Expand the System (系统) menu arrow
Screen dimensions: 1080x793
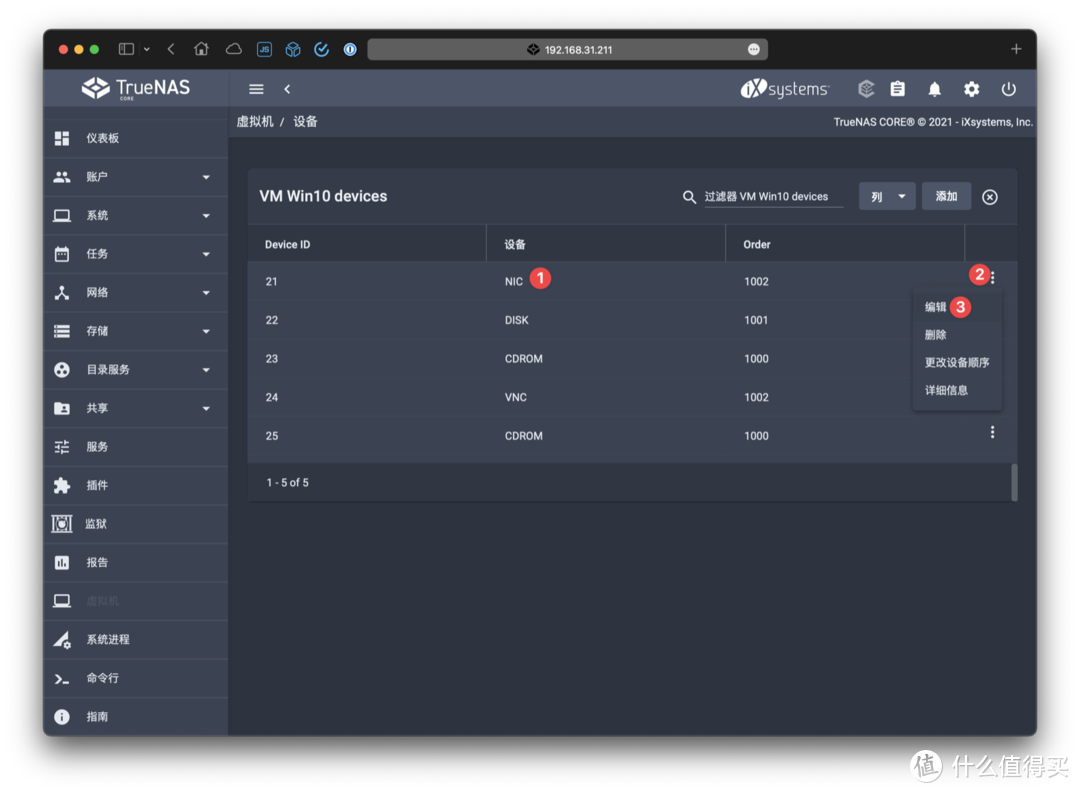click(206, 216)
